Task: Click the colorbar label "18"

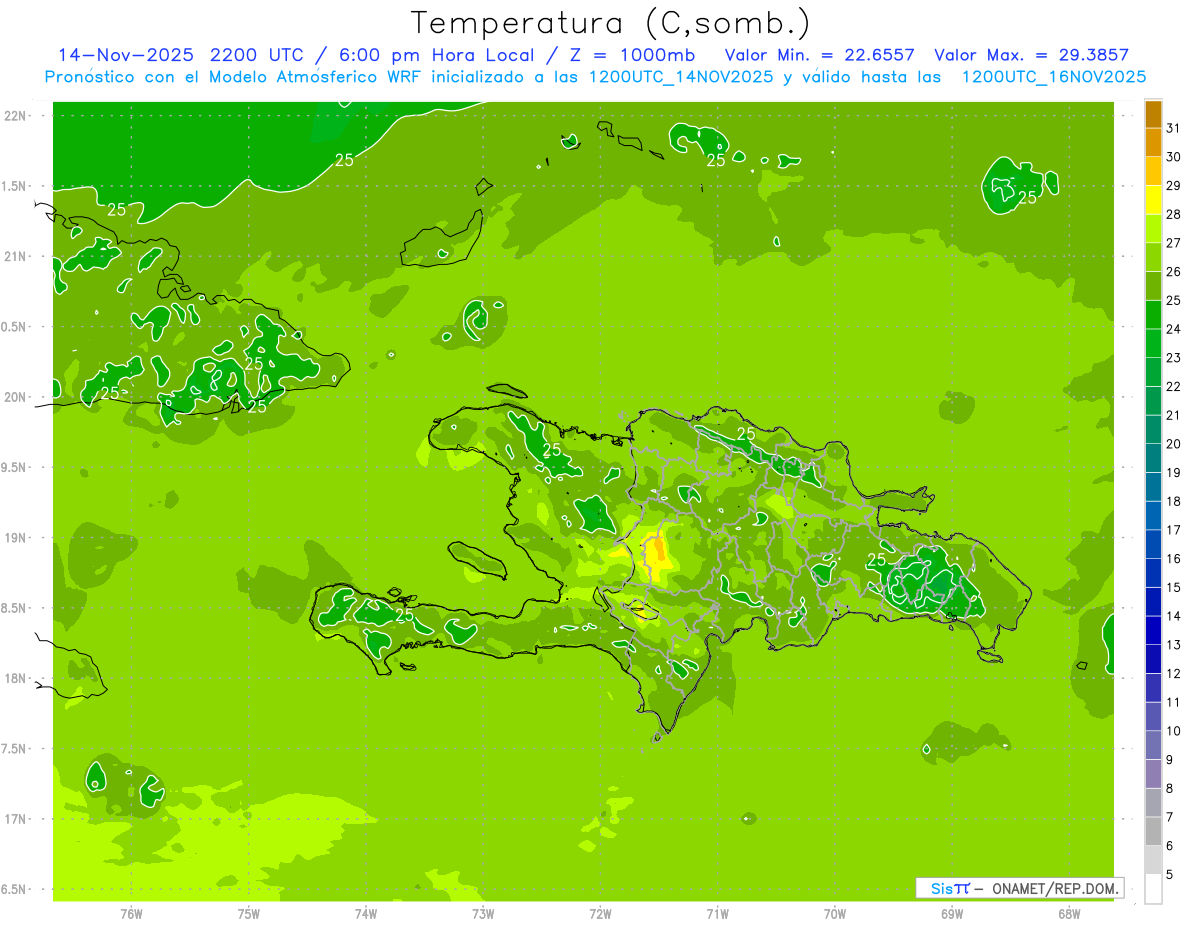Action: click(1174, 501)
